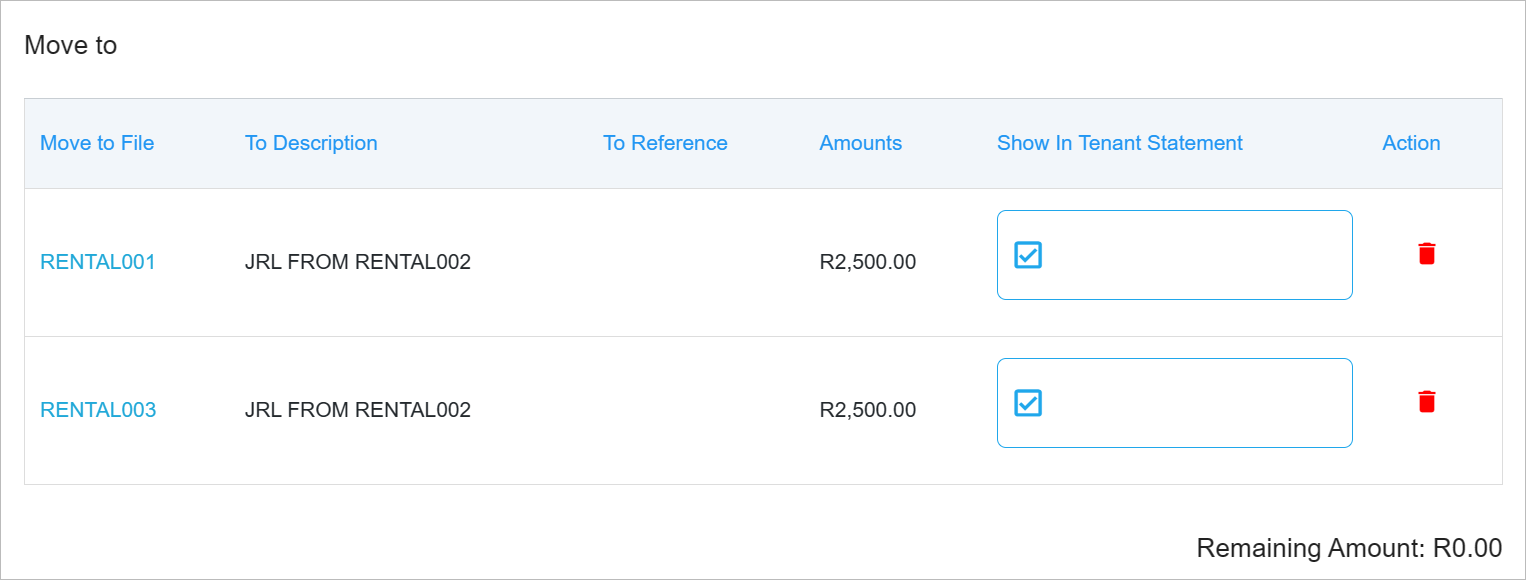Image resolution: width=1526 pixels, height=580 pixels.
Task: Click the Remaining Amount R0.00 label
Action: coord(1349,548)
